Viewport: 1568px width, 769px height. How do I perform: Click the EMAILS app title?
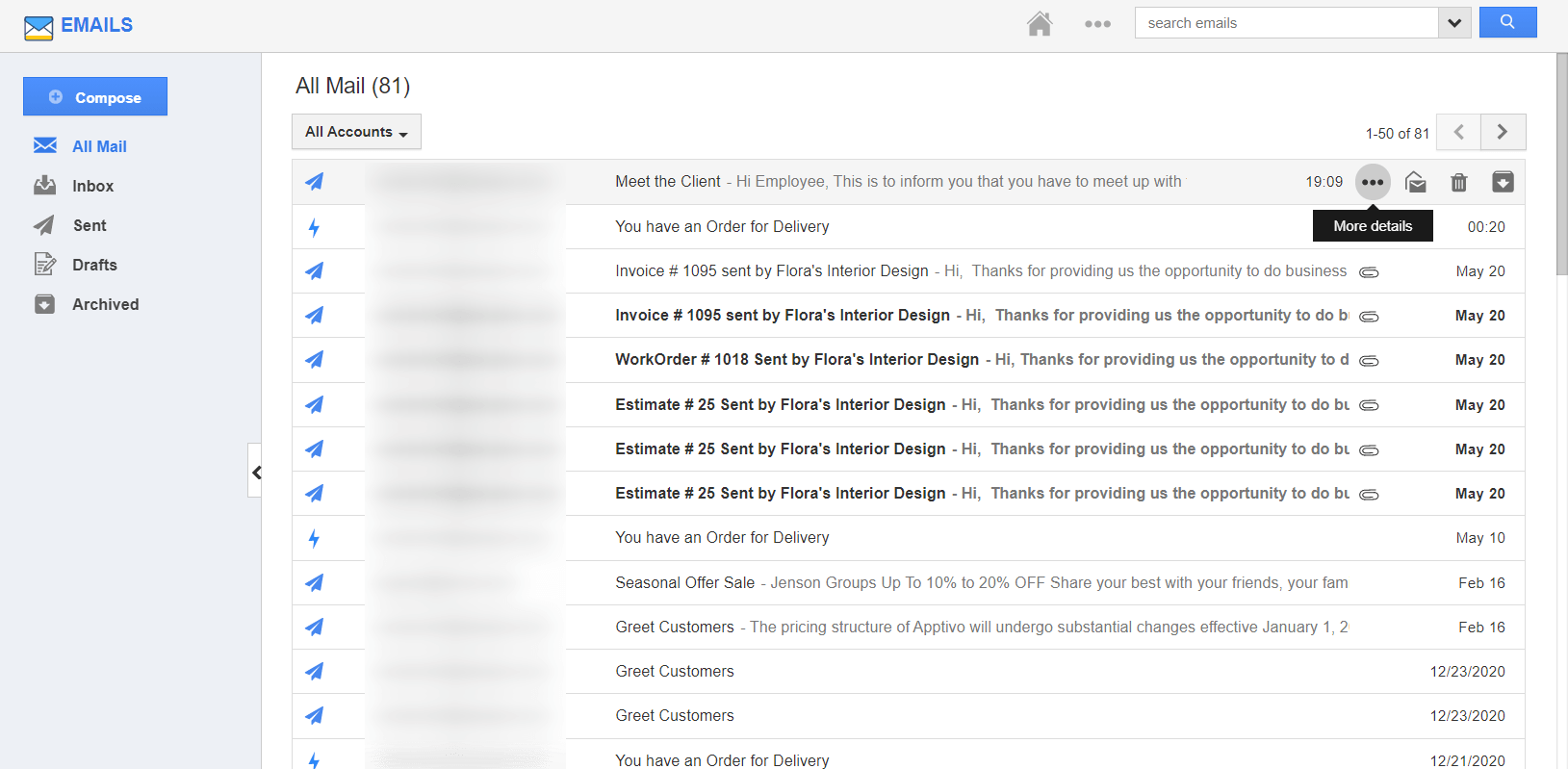(96, 25)
